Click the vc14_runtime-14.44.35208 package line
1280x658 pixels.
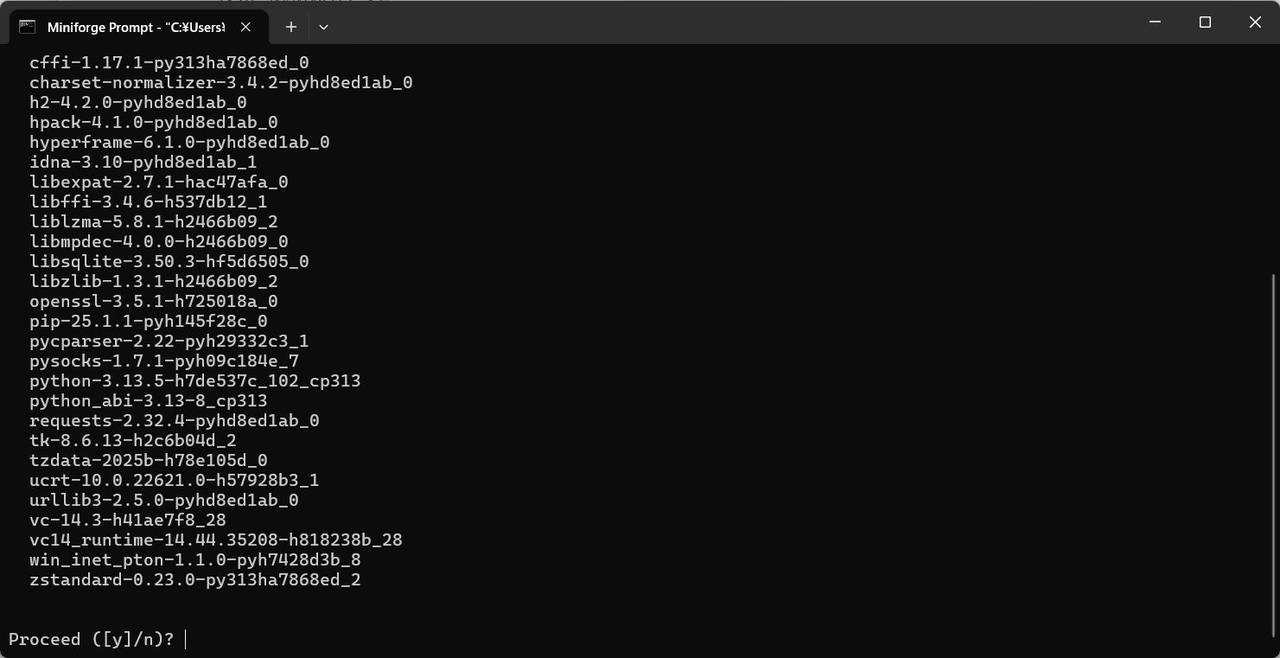point(216,540)
